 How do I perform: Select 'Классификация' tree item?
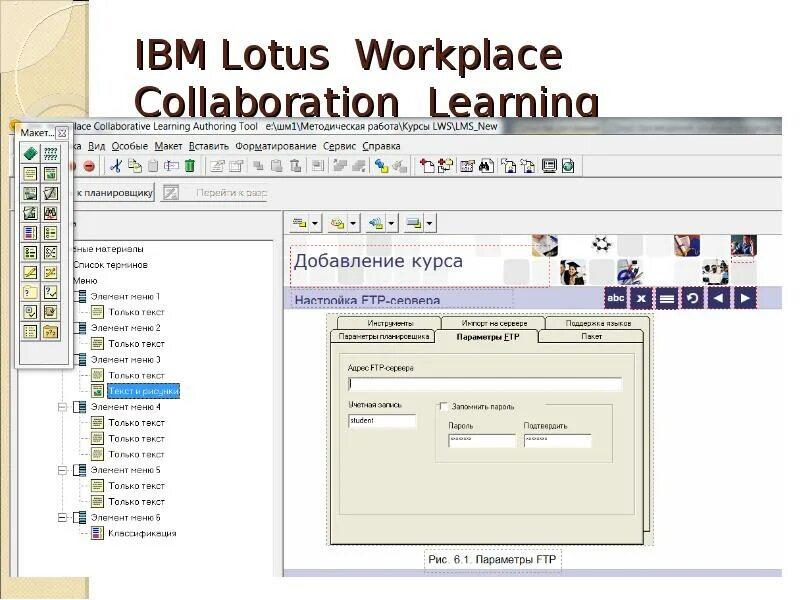pos(142,533)
